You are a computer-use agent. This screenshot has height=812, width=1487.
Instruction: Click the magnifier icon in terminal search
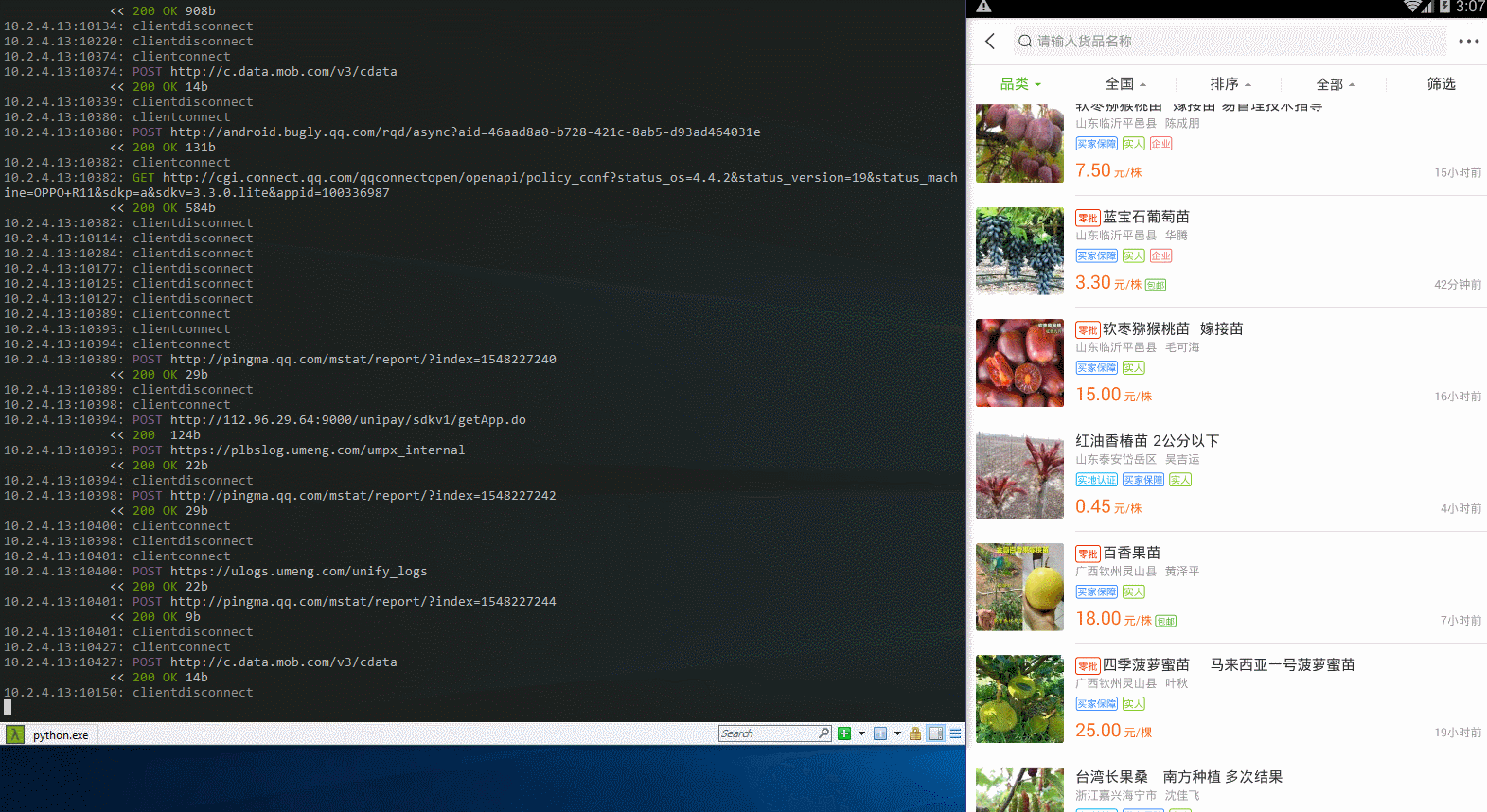coord(824,733)
